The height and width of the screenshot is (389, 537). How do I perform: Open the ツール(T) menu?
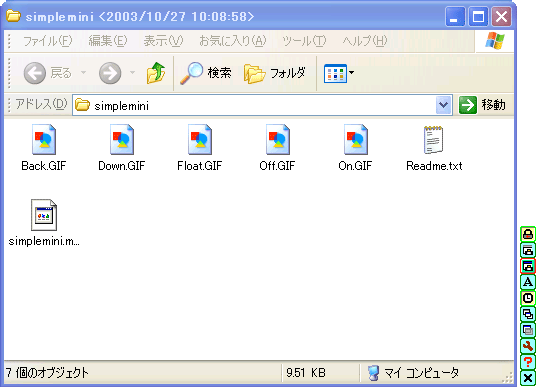(304, 41)
